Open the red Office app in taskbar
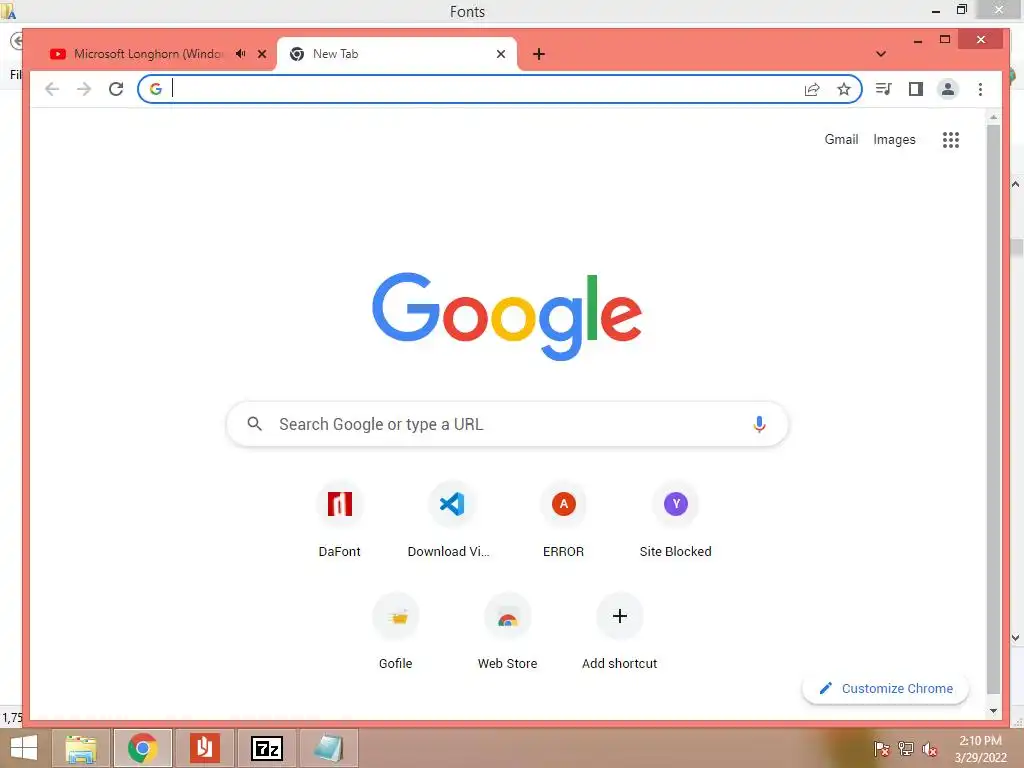 pos(204,748)
